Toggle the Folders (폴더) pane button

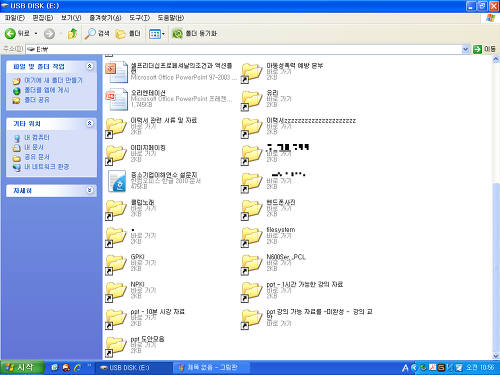pos(127,33)
